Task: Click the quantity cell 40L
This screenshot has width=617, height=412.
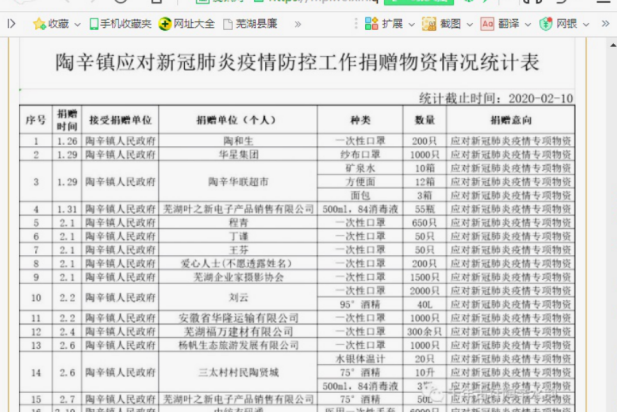Action: pos(425,304)
